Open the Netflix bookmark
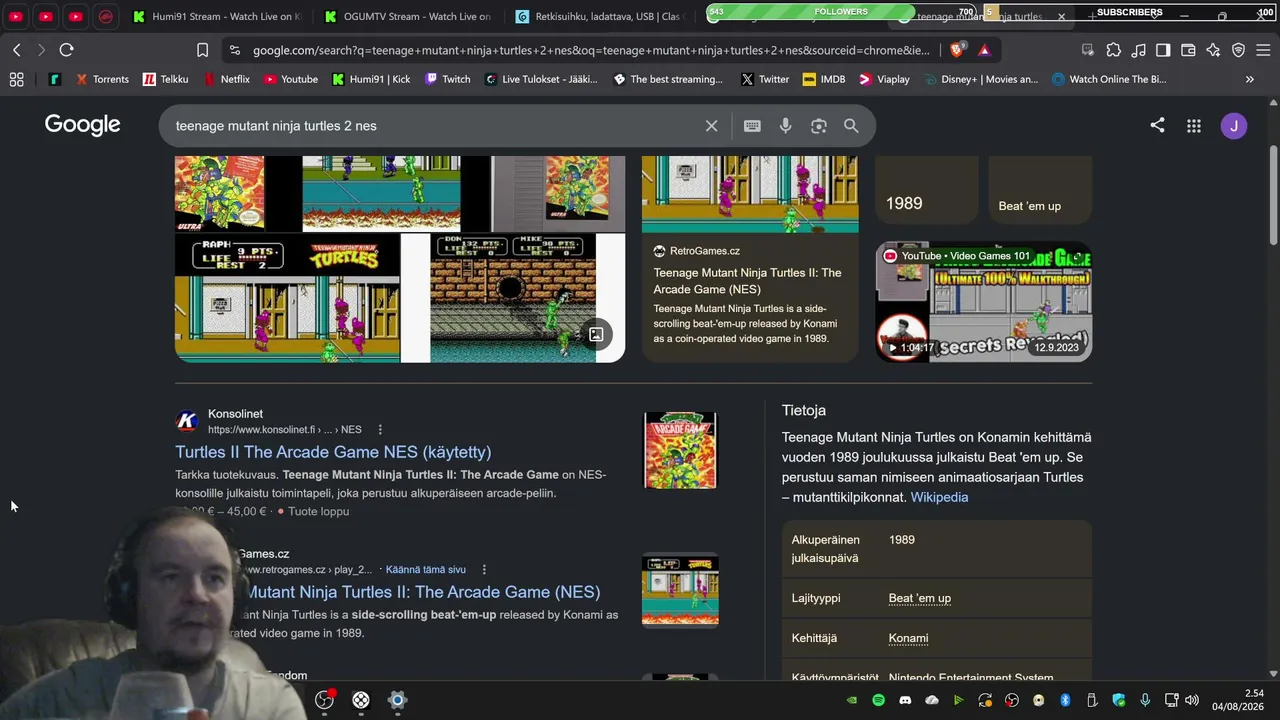 click(227, 79)
